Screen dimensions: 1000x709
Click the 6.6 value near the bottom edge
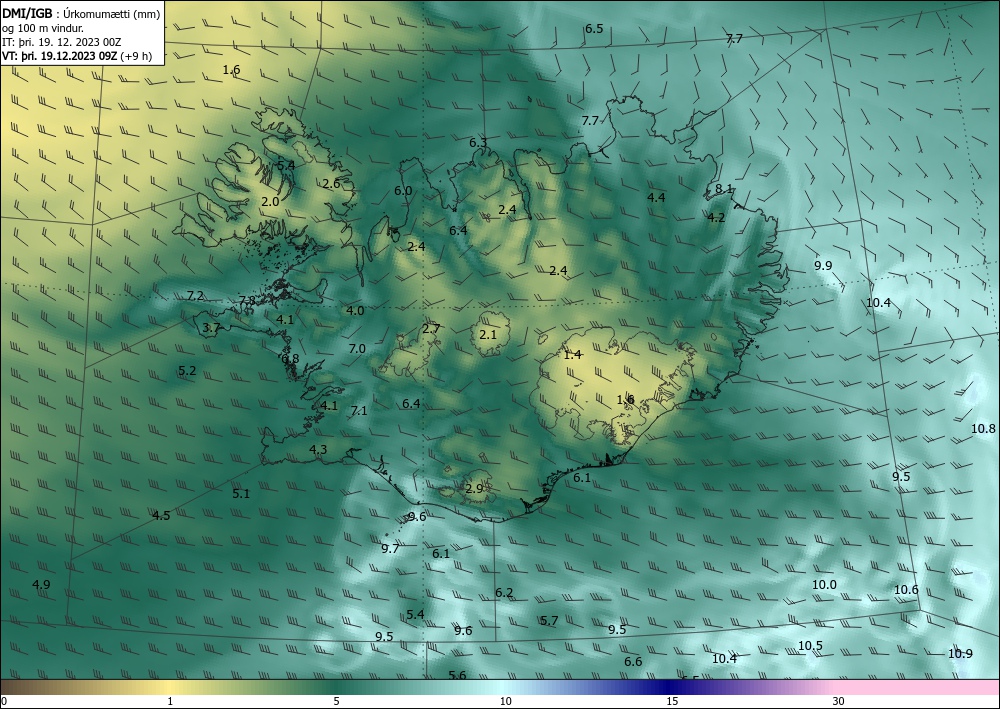(x=633, y=662)
